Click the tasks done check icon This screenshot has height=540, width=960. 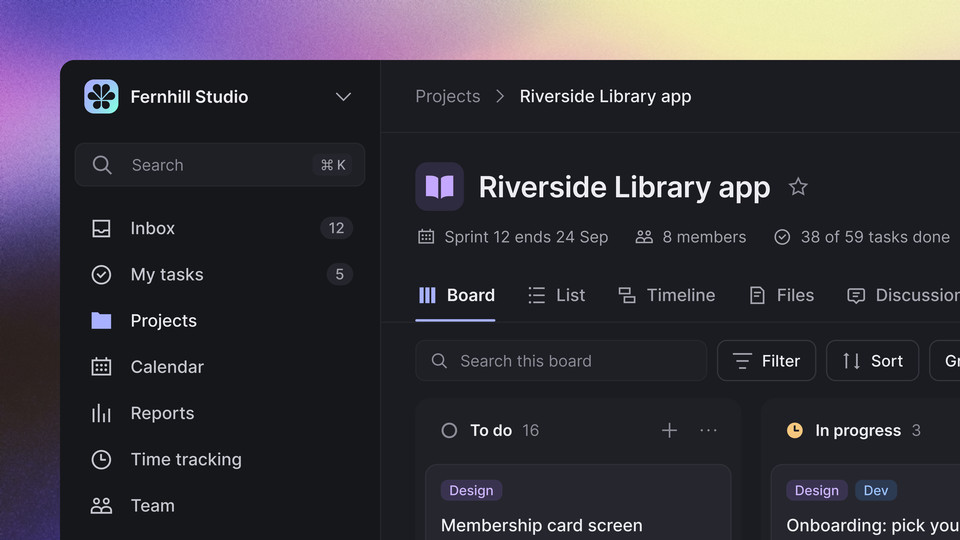pos(782,237)
